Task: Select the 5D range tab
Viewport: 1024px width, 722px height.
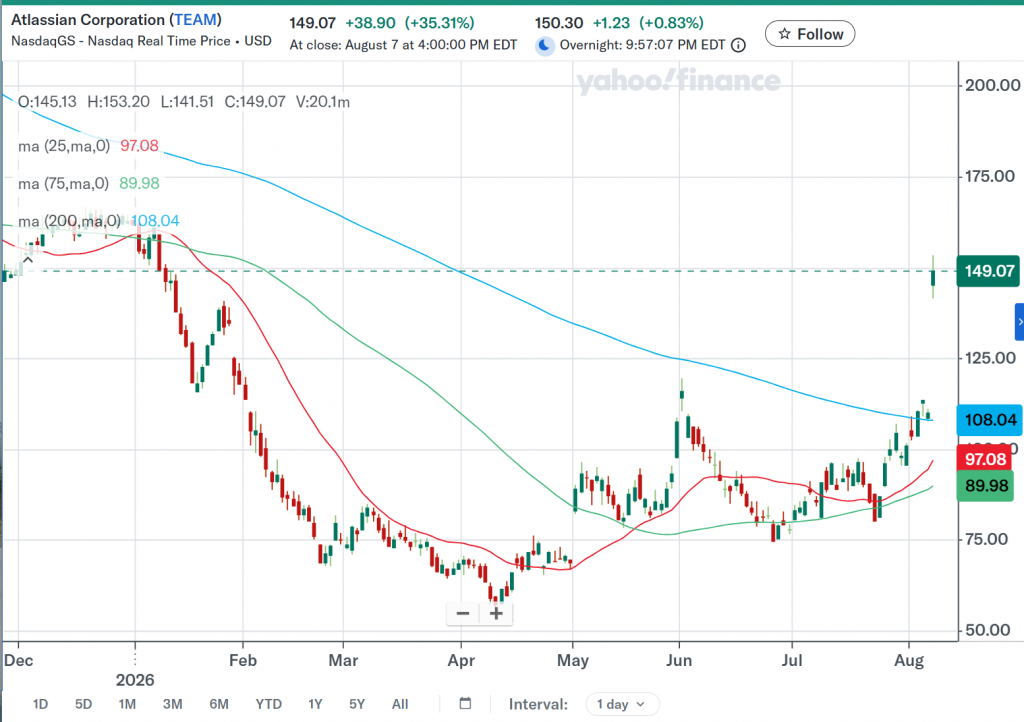Action: [x=83, y=704]
